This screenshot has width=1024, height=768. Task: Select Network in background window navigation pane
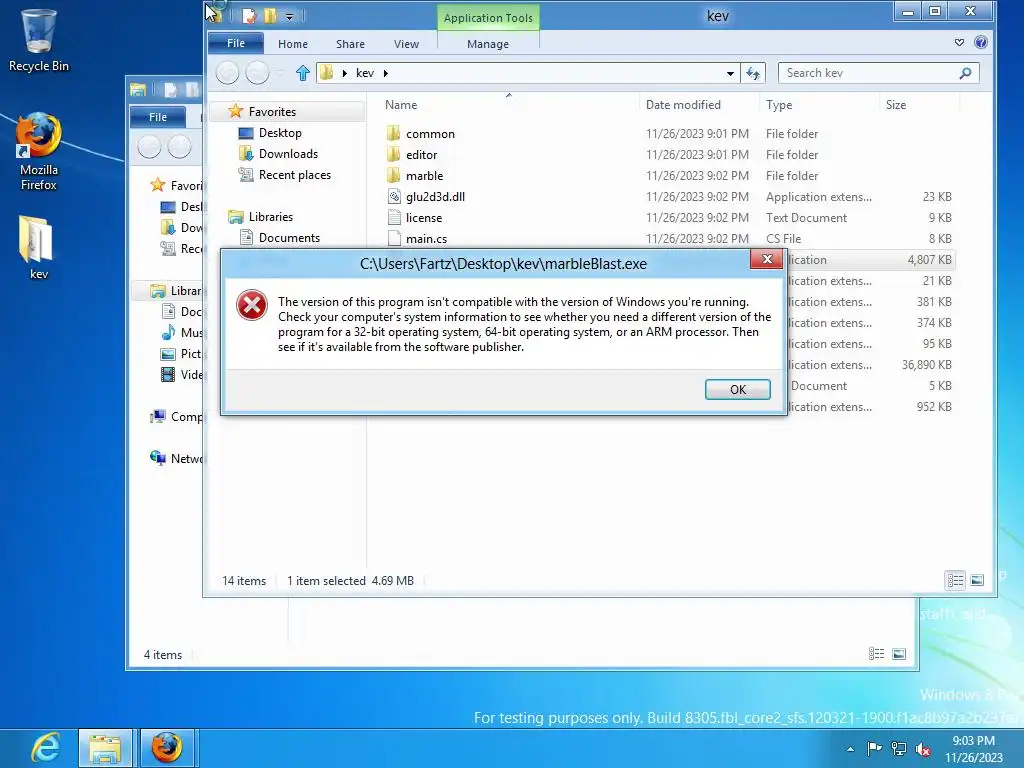(x=177, y=458)
